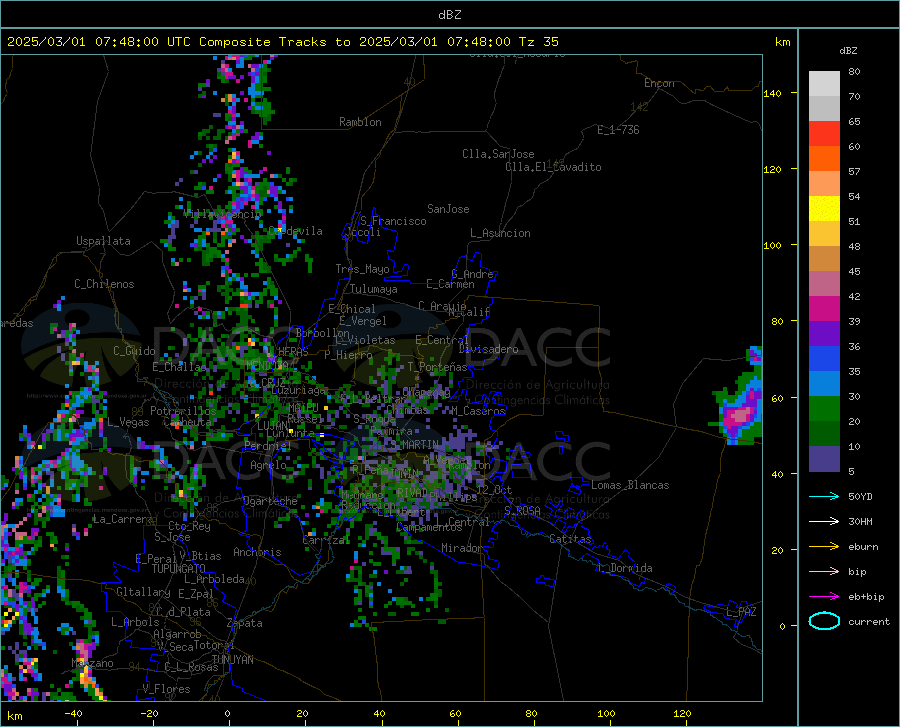Click the magenta eb+bip arrow legend icon

824,597
